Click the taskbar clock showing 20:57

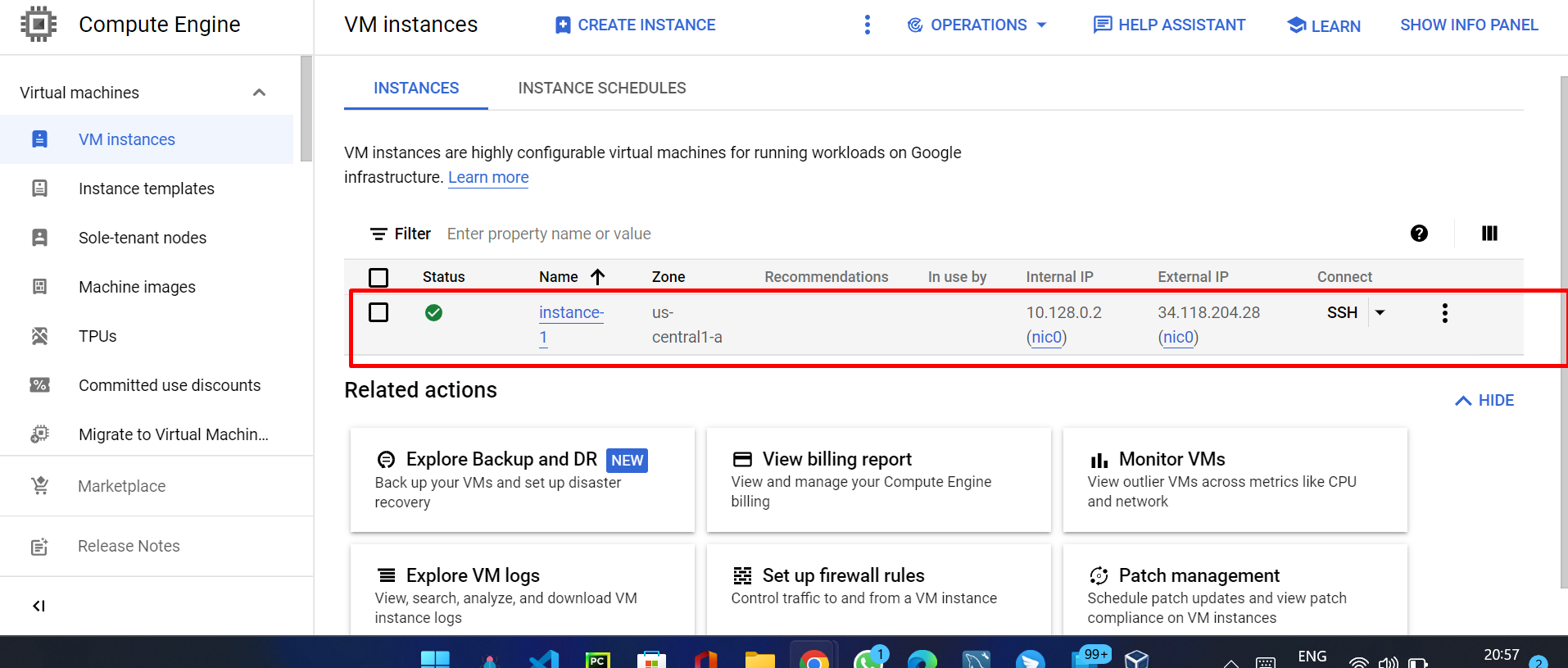1501,656
